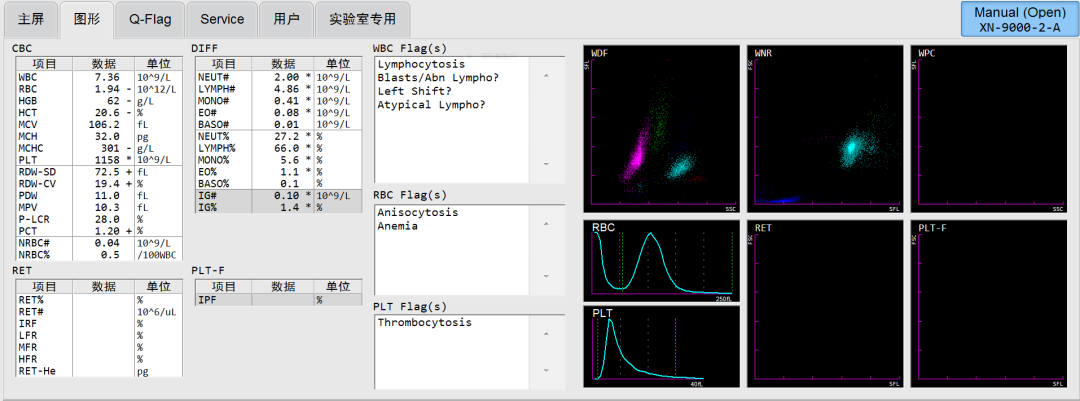Select the Anisocytosis flag in RBC Flag(s)

(417, 212)
